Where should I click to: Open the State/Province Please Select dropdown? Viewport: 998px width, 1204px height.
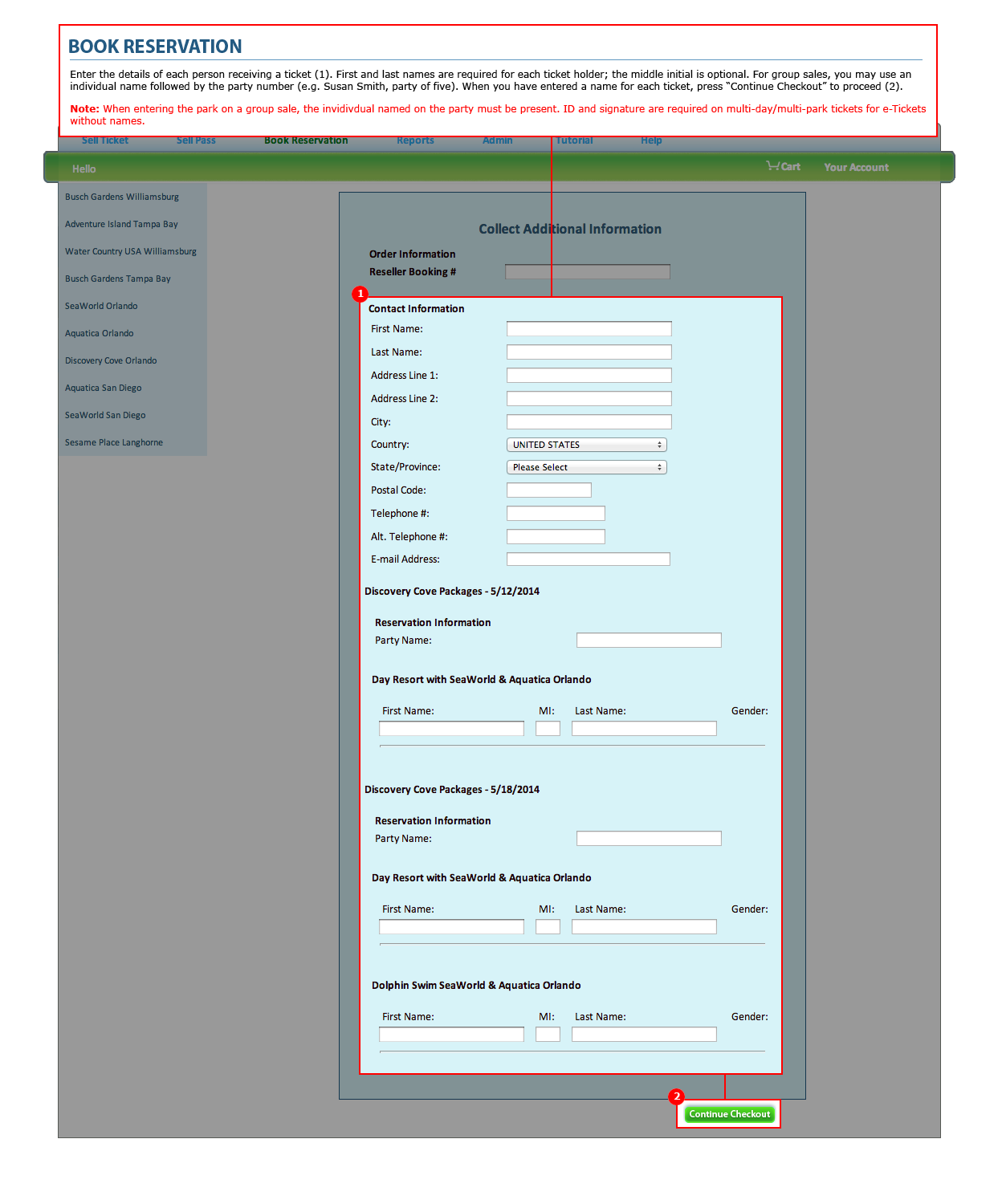(x=587, y=467)
